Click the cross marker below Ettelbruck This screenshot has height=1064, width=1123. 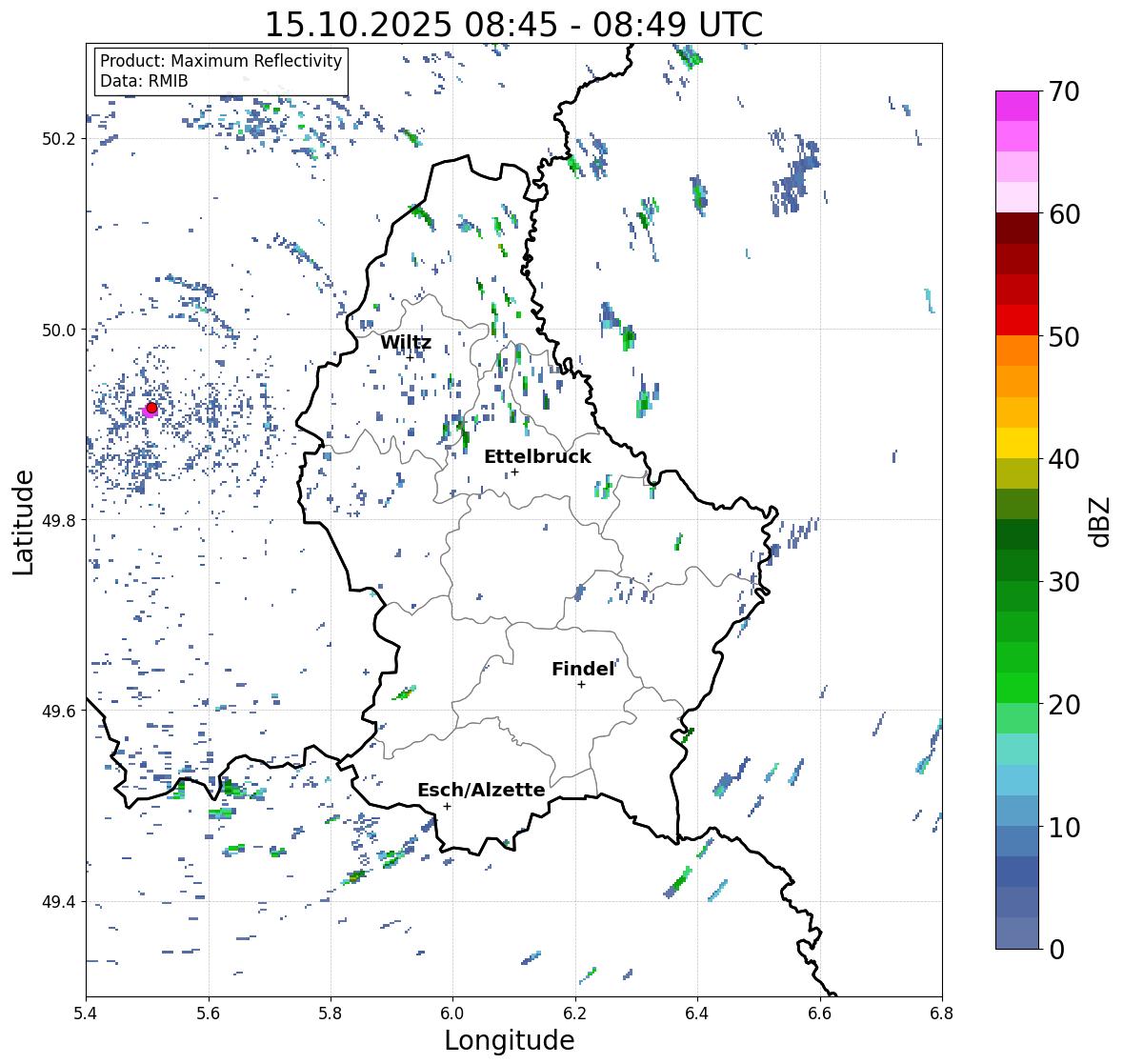click(514, 472)
